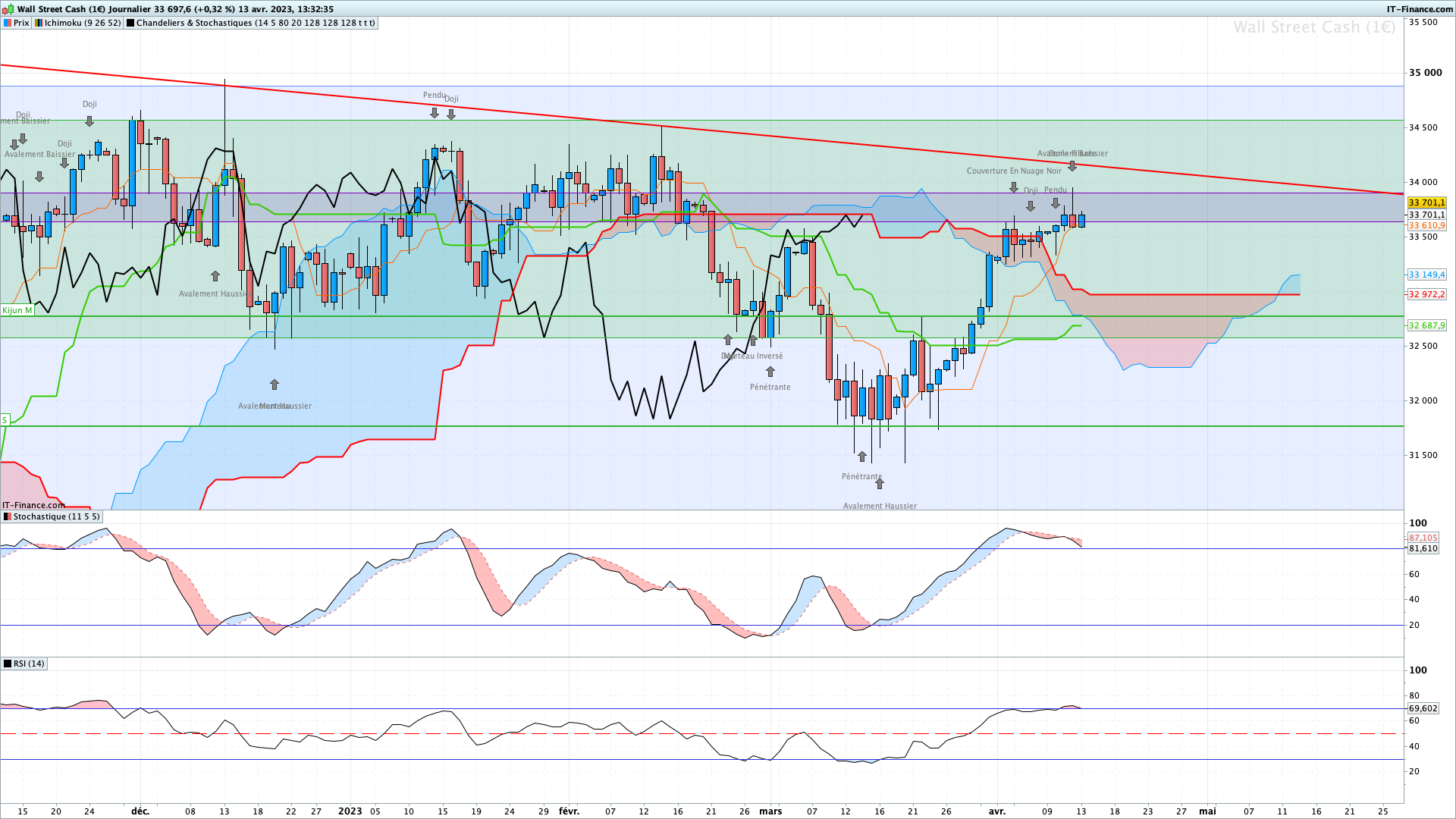1456x819 pixels.
Task: Click the green 32 687,9 price tag
Action: [x=1426, y=325]
